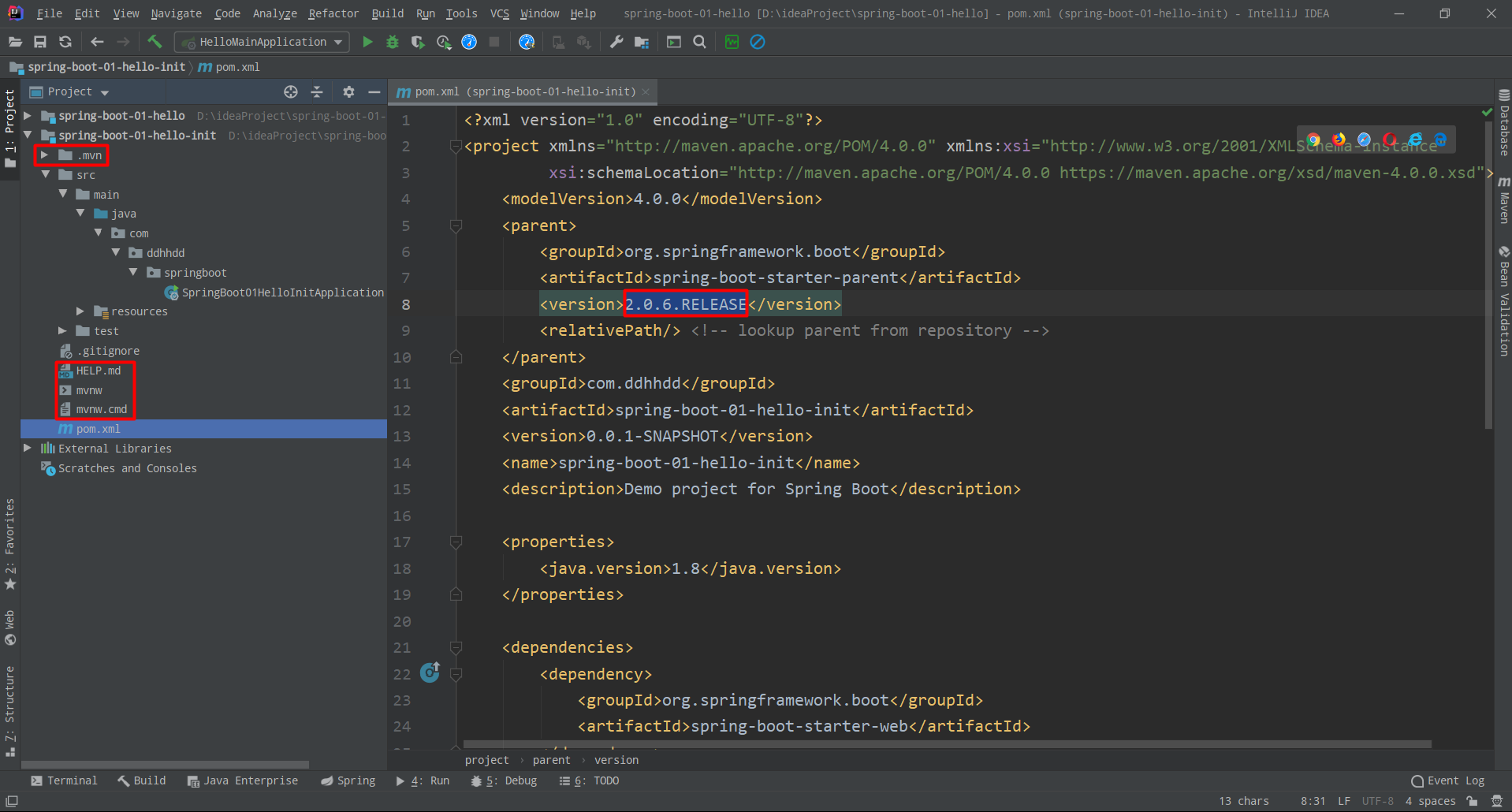
Task: Click the version breadcrumb in editor
Action: [x=616, y=760]
